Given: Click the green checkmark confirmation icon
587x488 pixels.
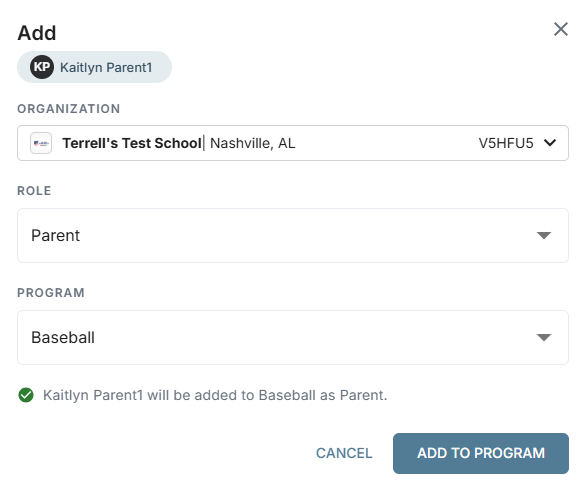Looking at the screenshot, I should (26, 395).
